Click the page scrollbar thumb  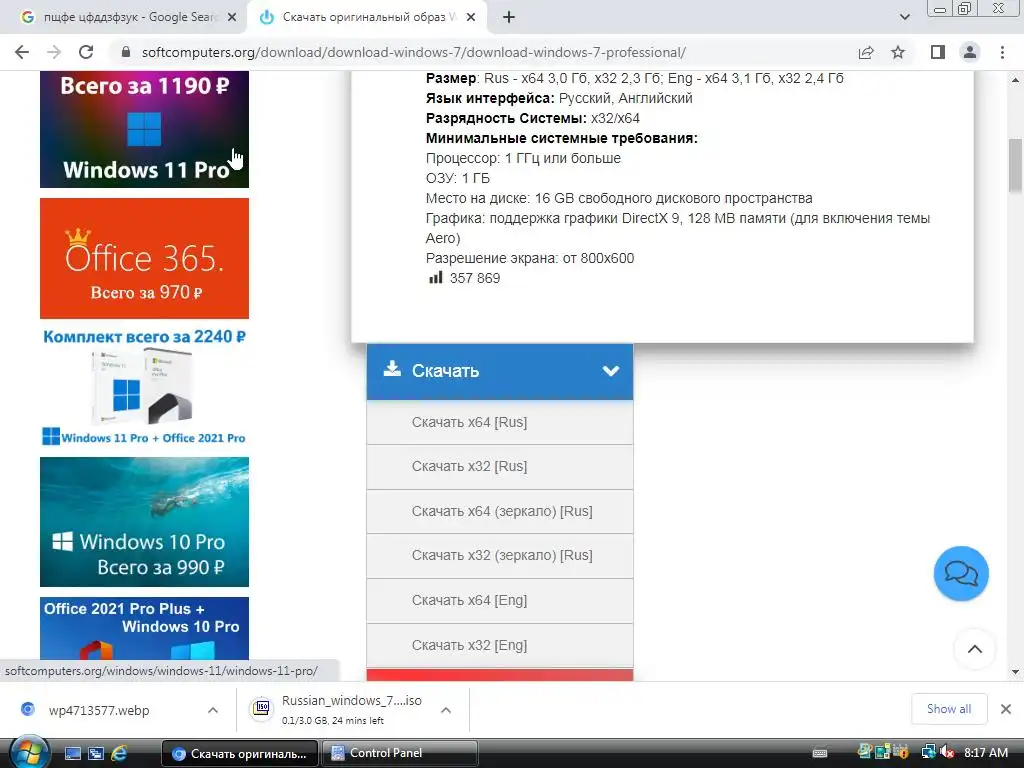point(1015,165)
